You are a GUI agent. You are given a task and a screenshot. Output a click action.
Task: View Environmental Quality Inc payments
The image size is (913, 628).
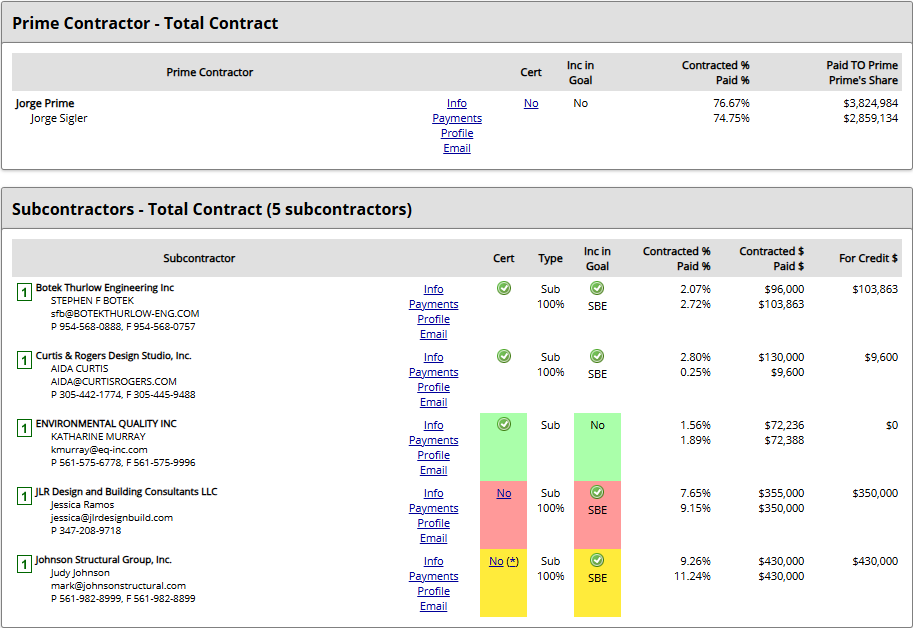433,440
